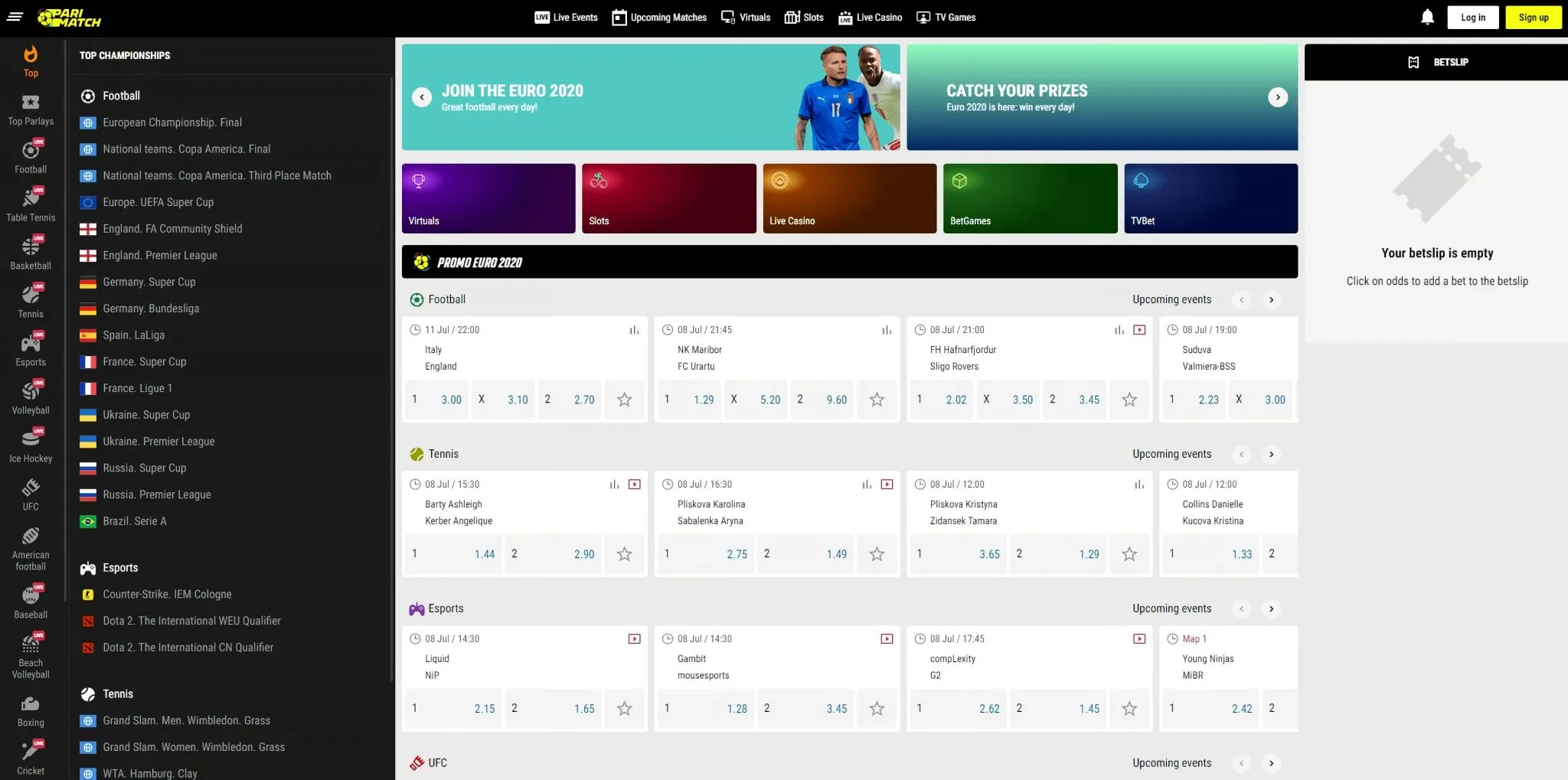Click the notifications bell icon

pyautogui.click(x=1426, y=16)
